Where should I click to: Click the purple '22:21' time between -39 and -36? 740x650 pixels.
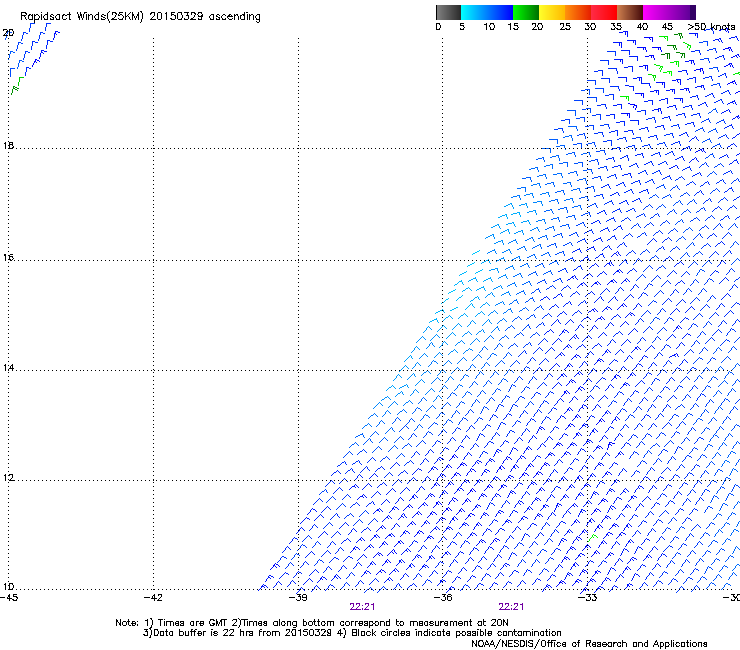pos(362,607)
